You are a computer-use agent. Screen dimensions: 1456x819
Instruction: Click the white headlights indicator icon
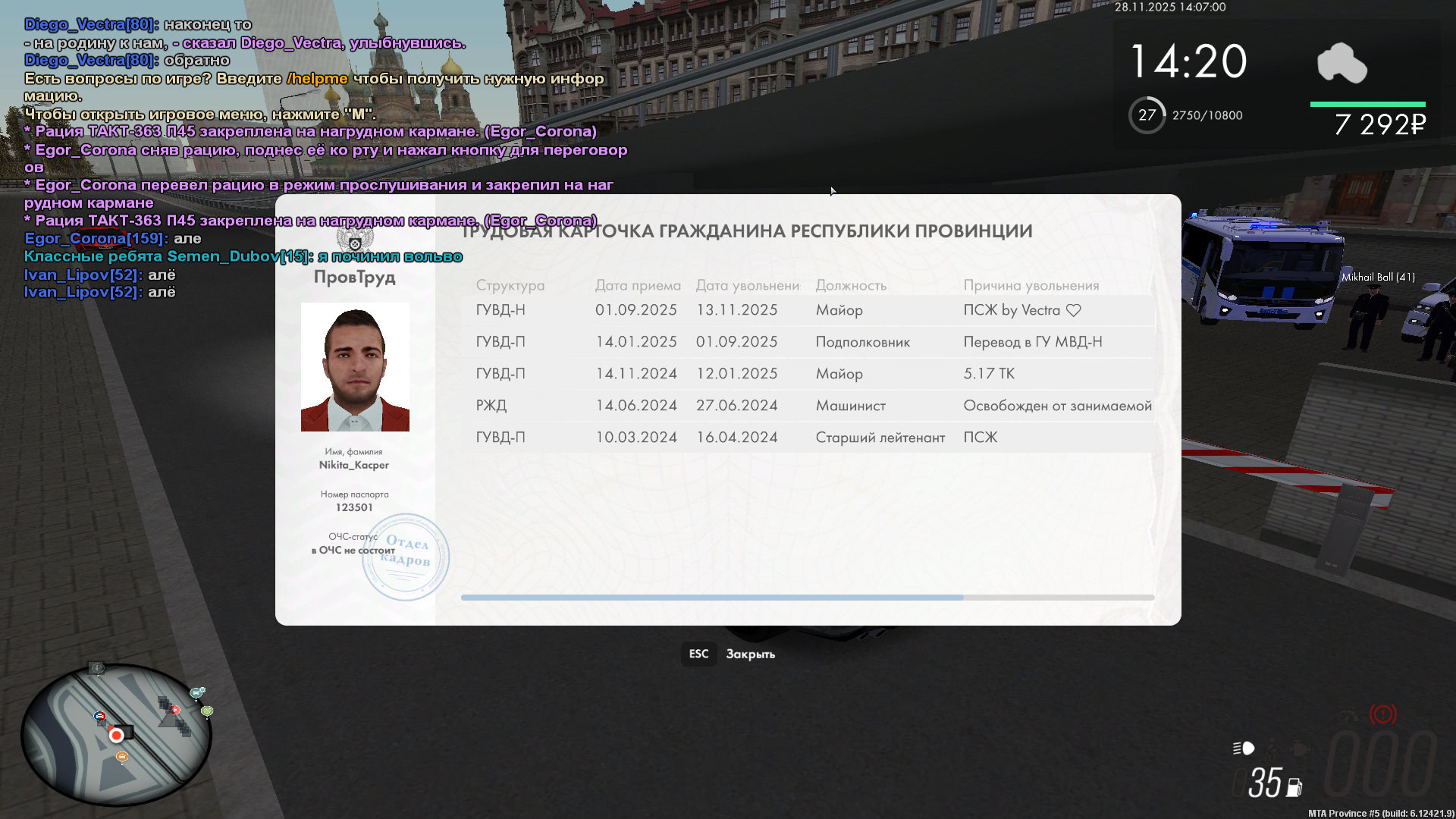[1244, 748]
